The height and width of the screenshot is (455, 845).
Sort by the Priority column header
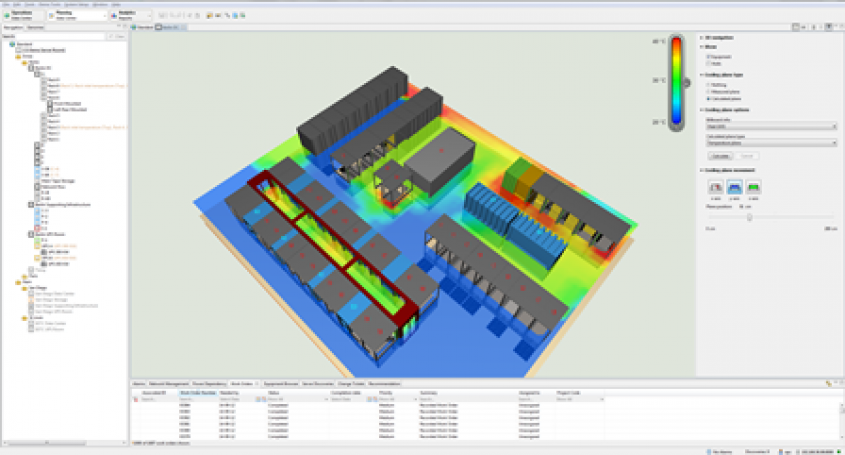[x=398, y=393]
